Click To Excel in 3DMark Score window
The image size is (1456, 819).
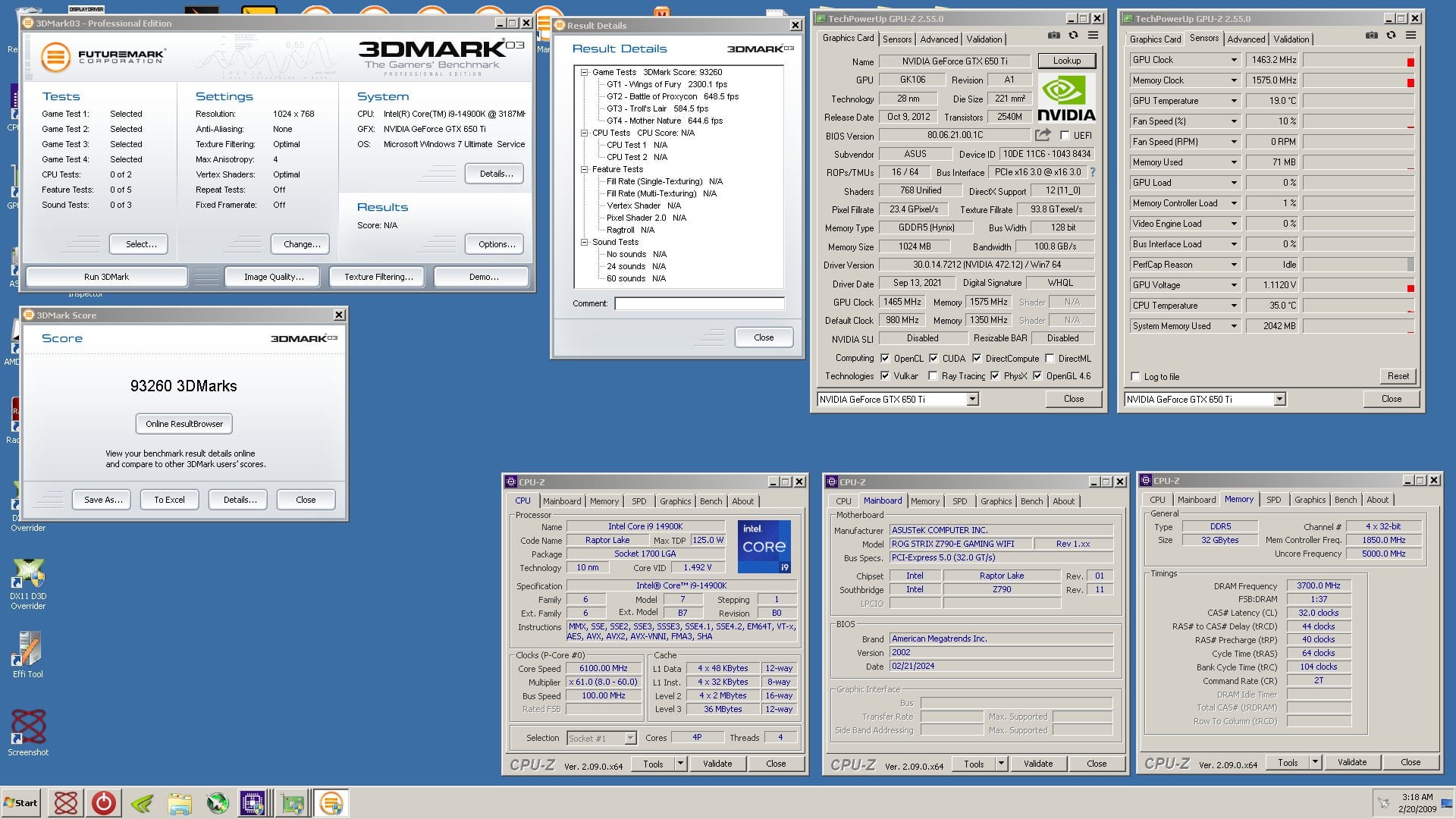[x=169, y=500]
